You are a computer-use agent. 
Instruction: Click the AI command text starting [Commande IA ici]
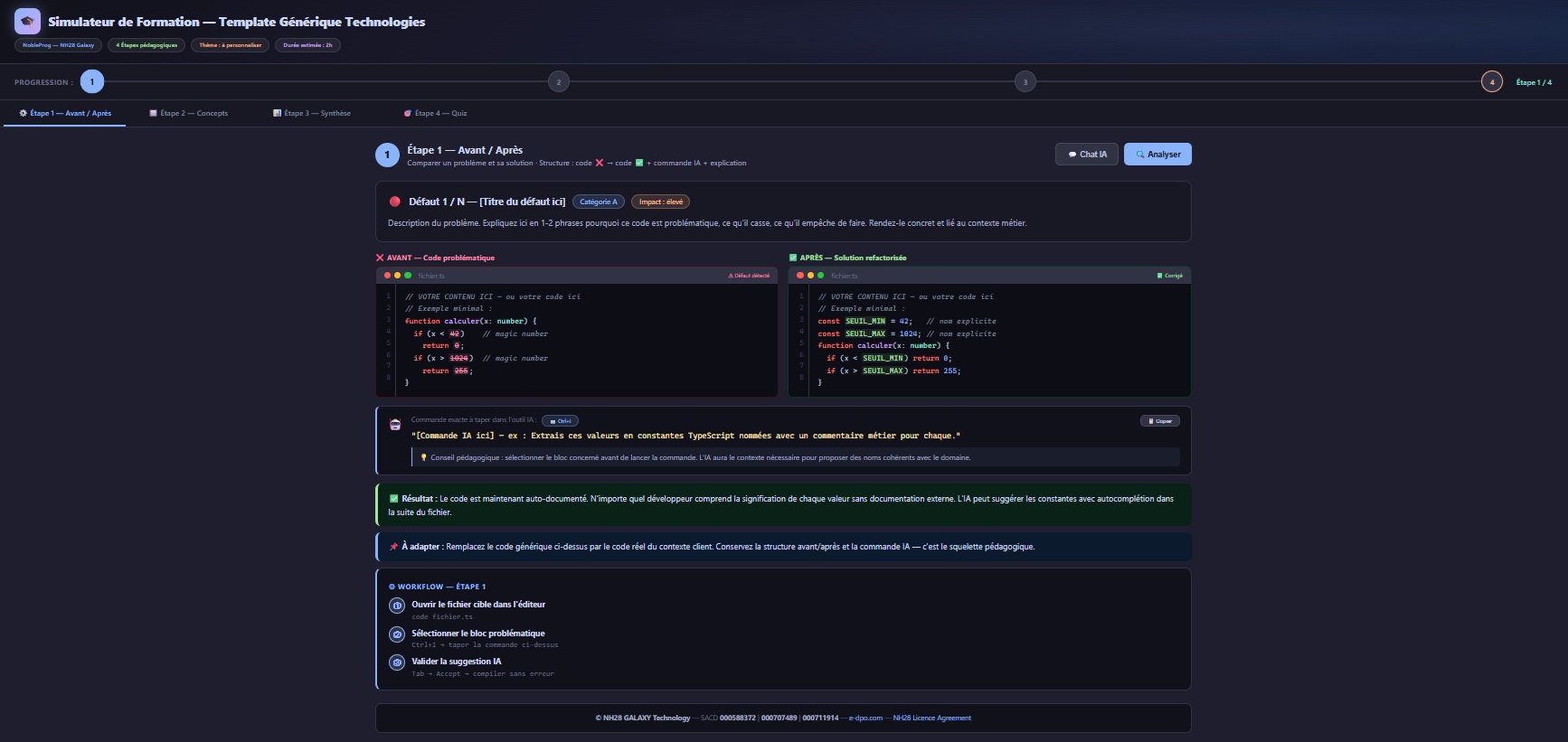(x=686, y=436)
